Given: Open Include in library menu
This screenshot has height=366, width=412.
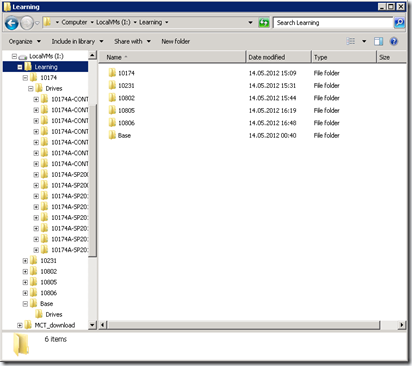Looking at the screenshot, I should [x=77, y=41].
